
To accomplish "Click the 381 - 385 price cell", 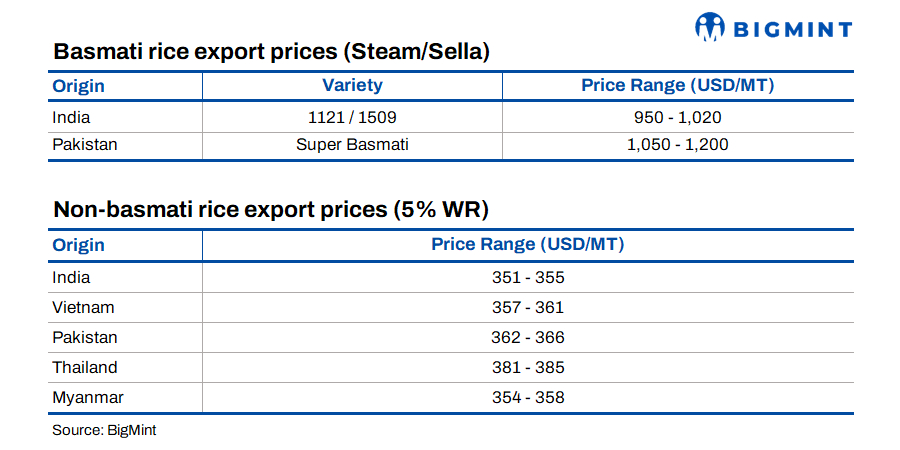I will pos(528,367).
